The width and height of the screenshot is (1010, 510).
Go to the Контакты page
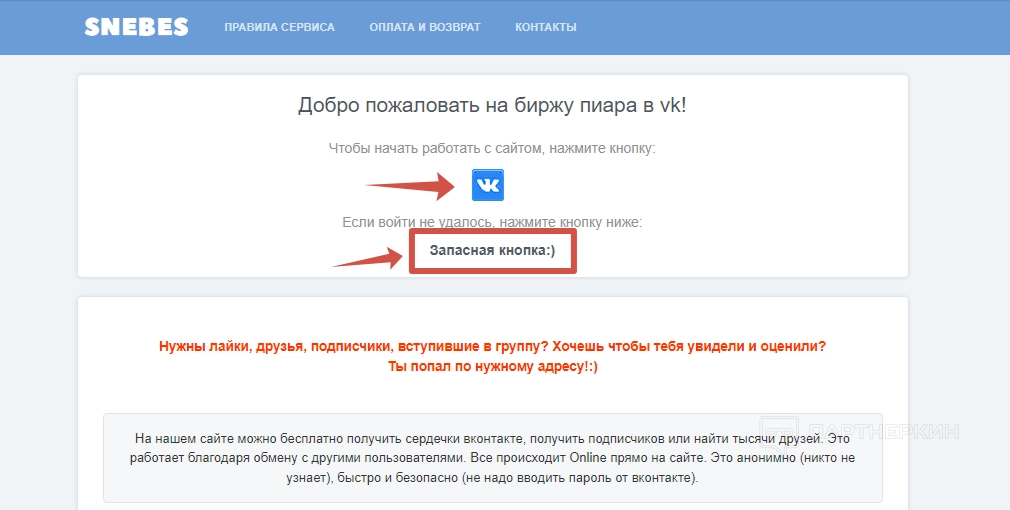(x=546, y=27)
